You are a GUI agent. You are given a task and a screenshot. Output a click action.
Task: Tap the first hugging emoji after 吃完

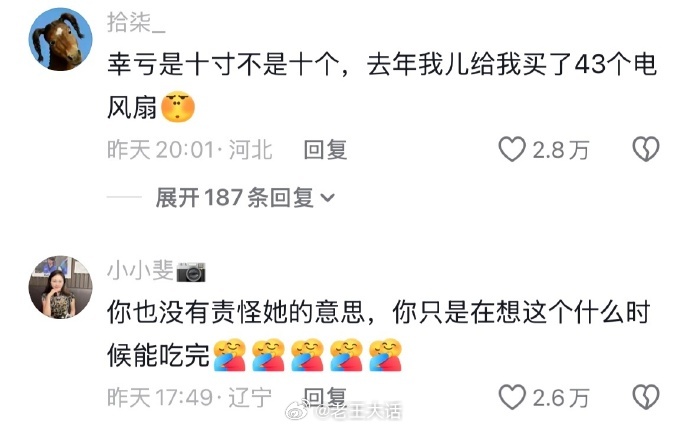pos(229,355)
